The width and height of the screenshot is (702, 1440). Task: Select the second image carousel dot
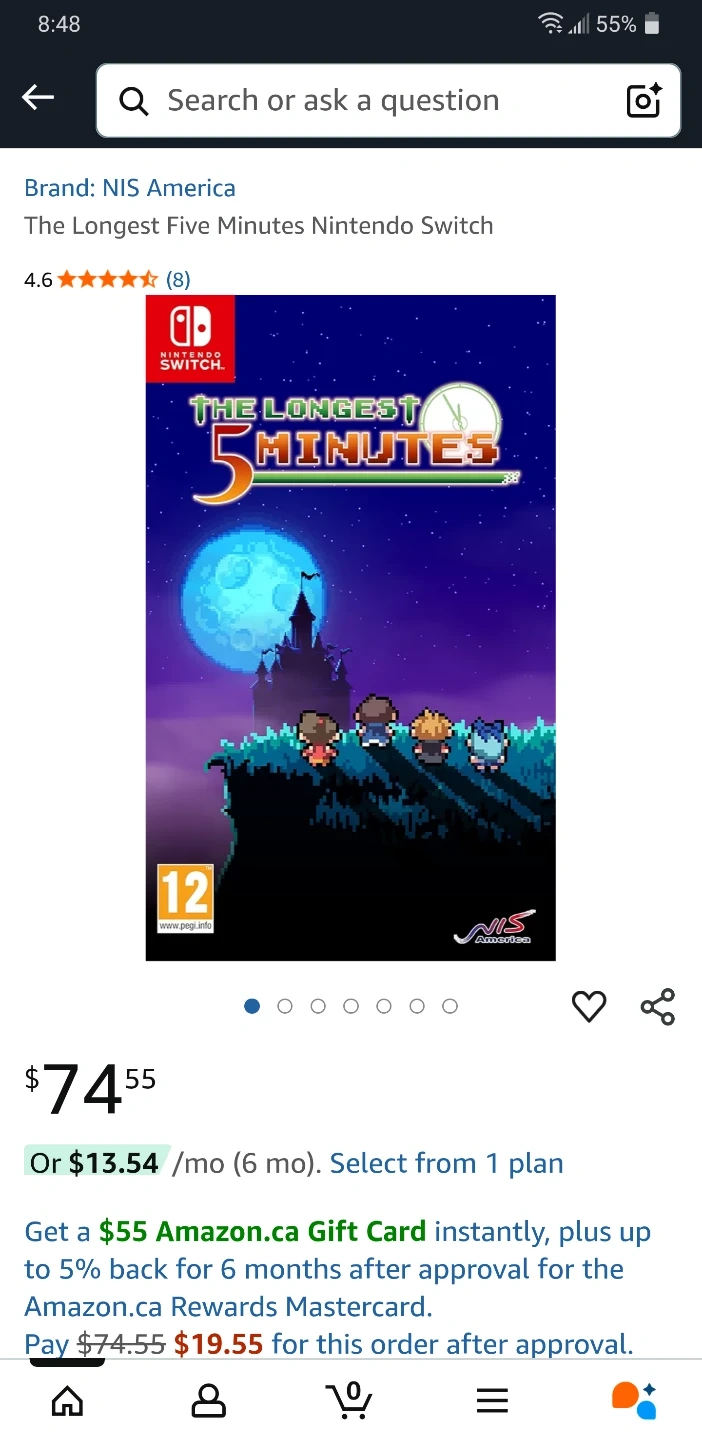285,1006
